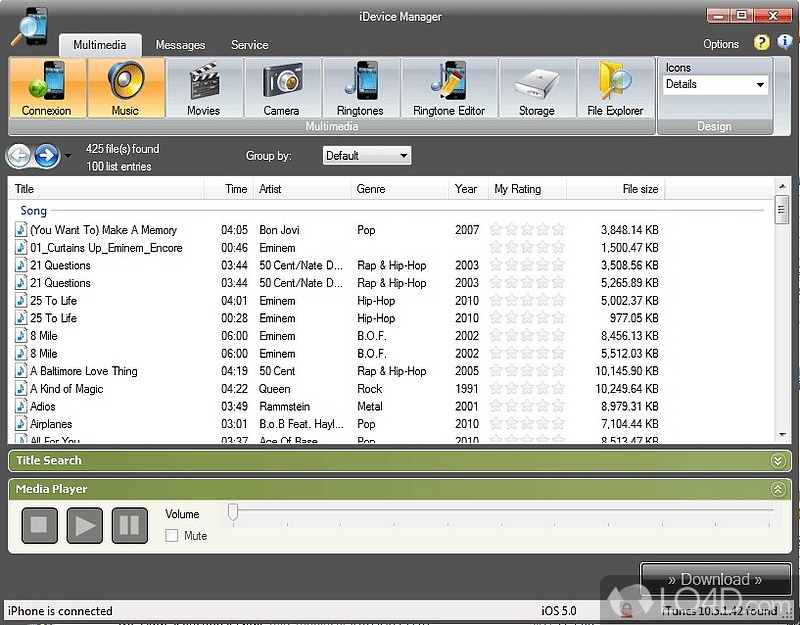Open the Icons Details dropdown

(715, 85)
